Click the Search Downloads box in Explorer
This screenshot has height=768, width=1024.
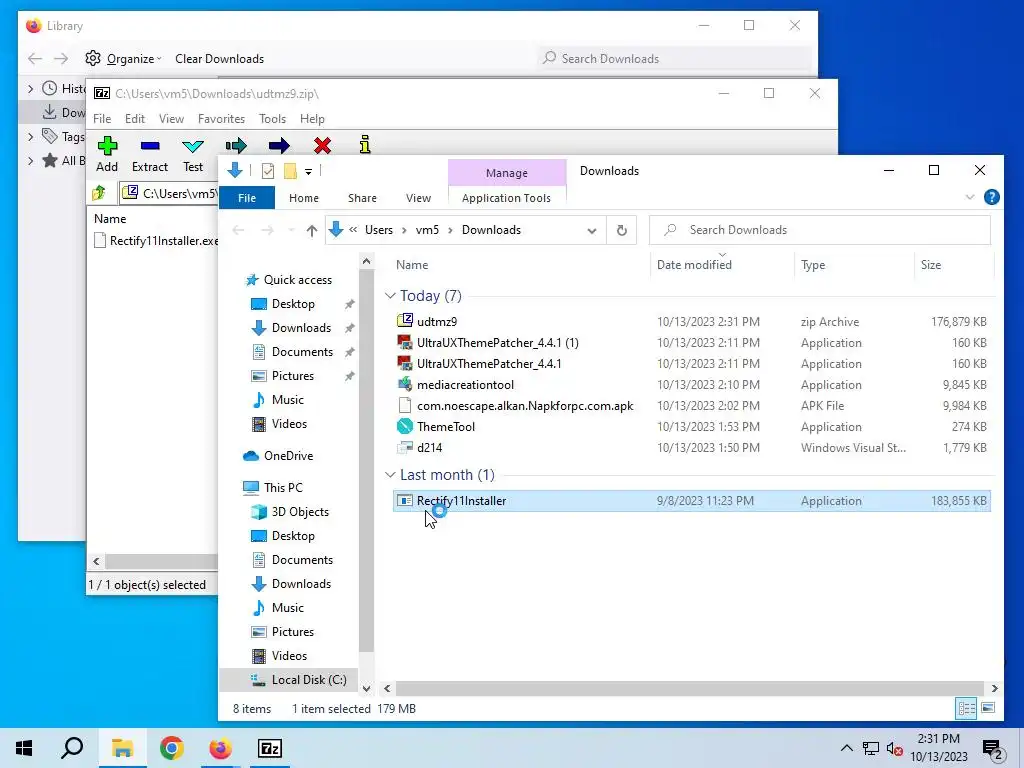pos(820,230)
